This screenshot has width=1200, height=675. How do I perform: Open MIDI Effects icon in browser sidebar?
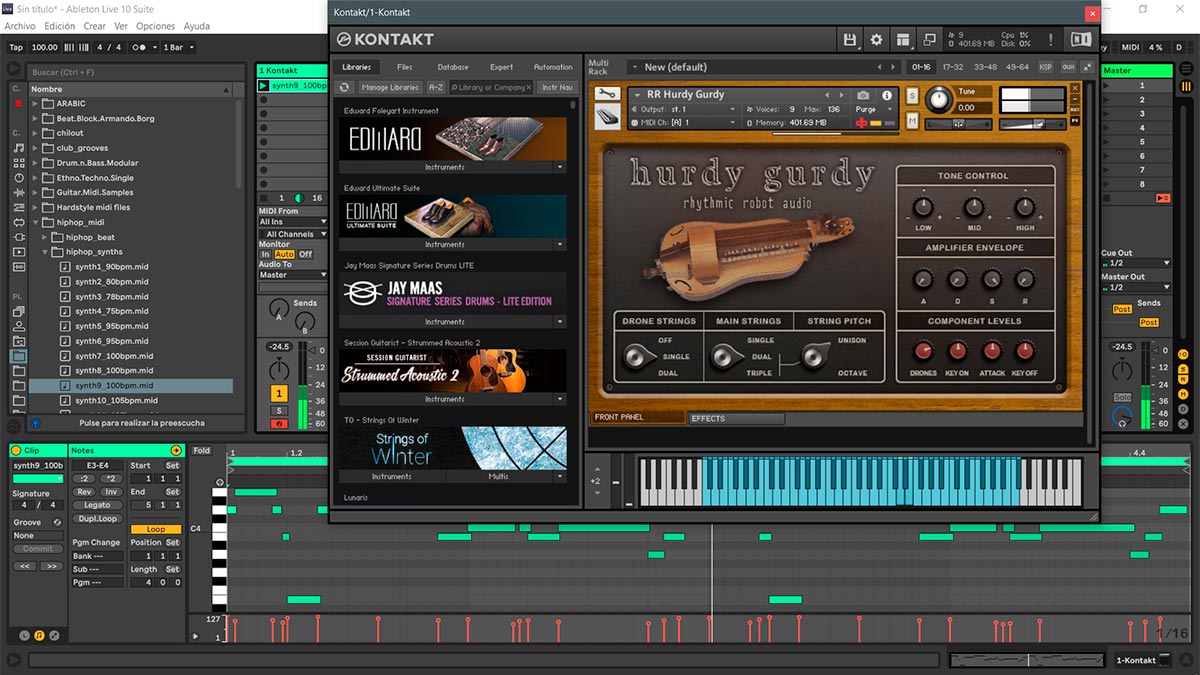click(18, 207)
